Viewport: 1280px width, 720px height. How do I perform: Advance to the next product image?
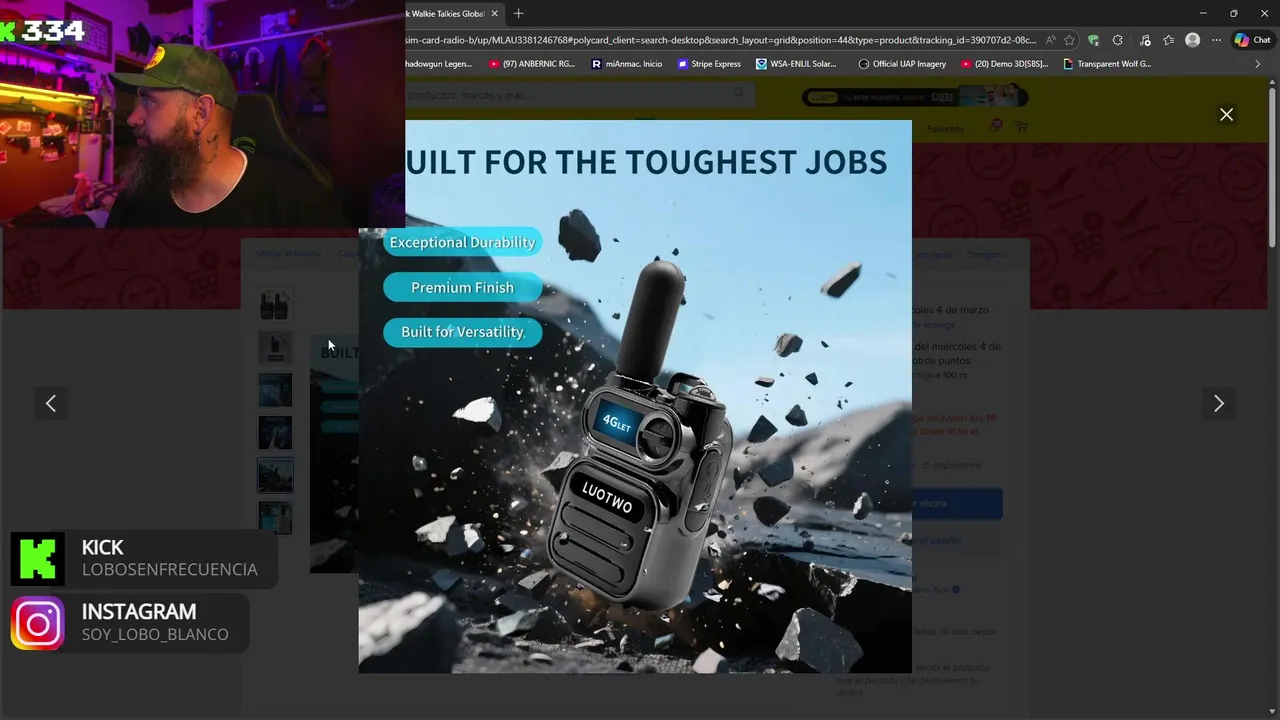1218,403
